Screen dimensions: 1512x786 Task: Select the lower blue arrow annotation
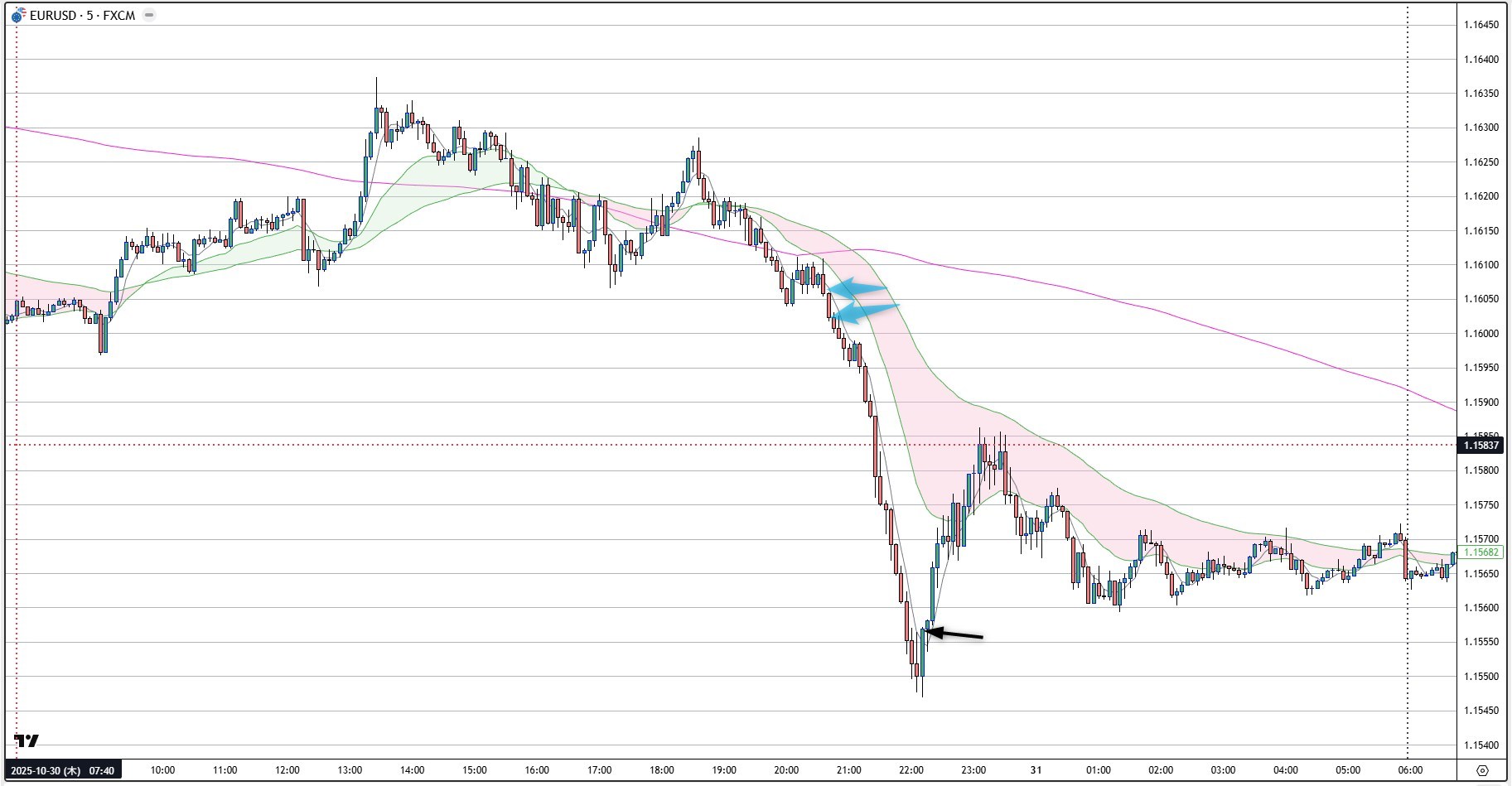click(x=865, y=312)
